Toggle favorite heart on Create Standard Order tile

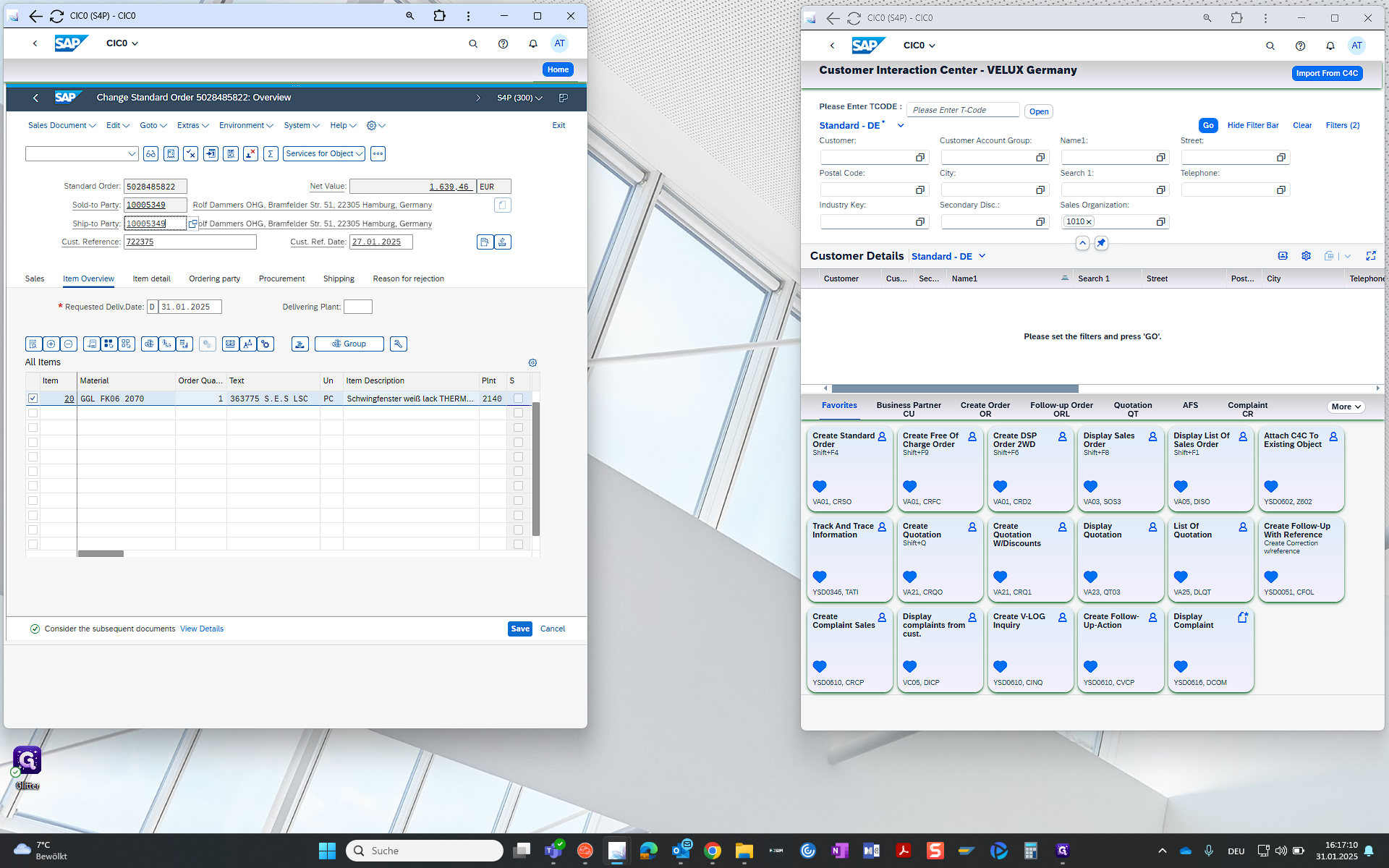(x=820, y=486)
